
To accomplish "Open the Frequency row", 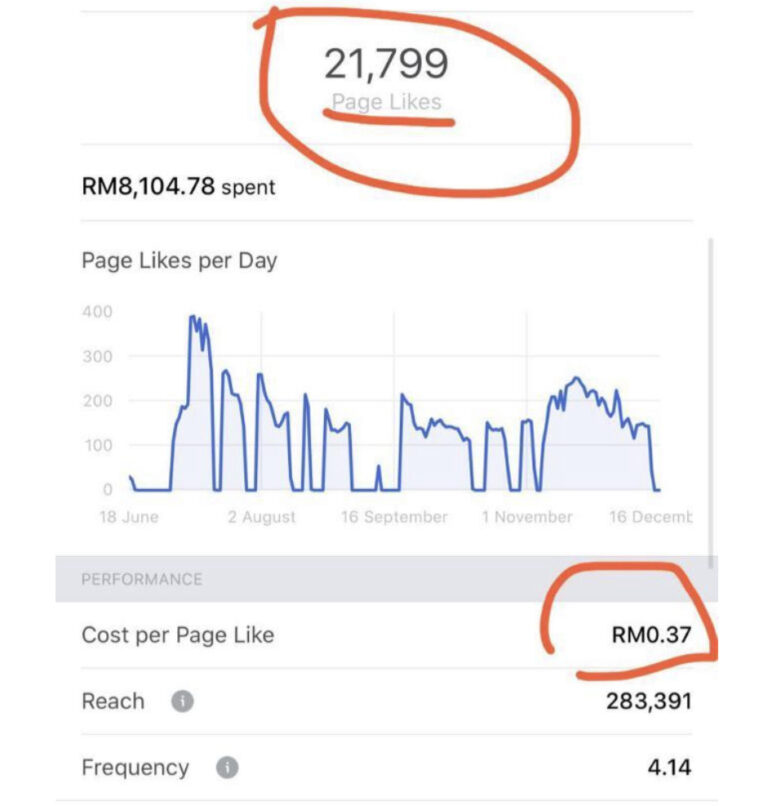I will (x=387, y=767).
